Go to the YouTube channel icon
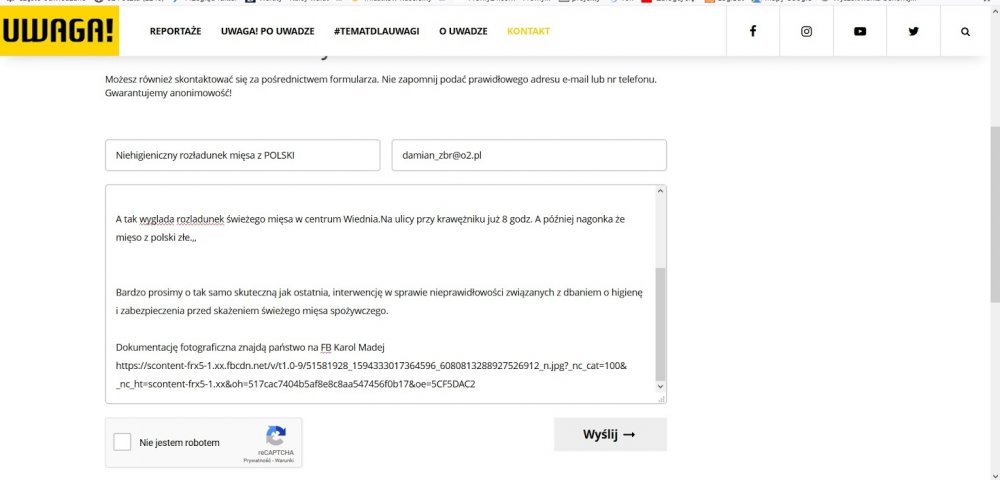 pyautogui.click(x=860, y=31)
